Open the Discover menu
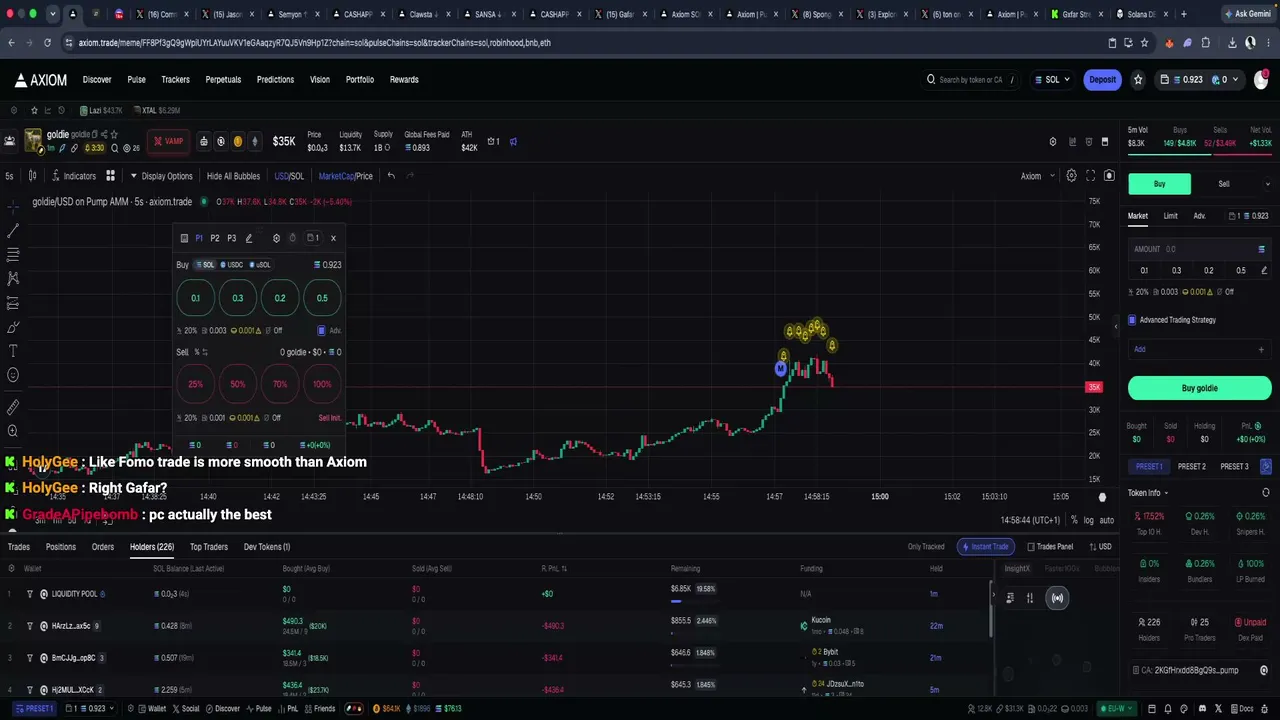The width and height of the screenshot is (1280, 720). click(x=97, y=80)
